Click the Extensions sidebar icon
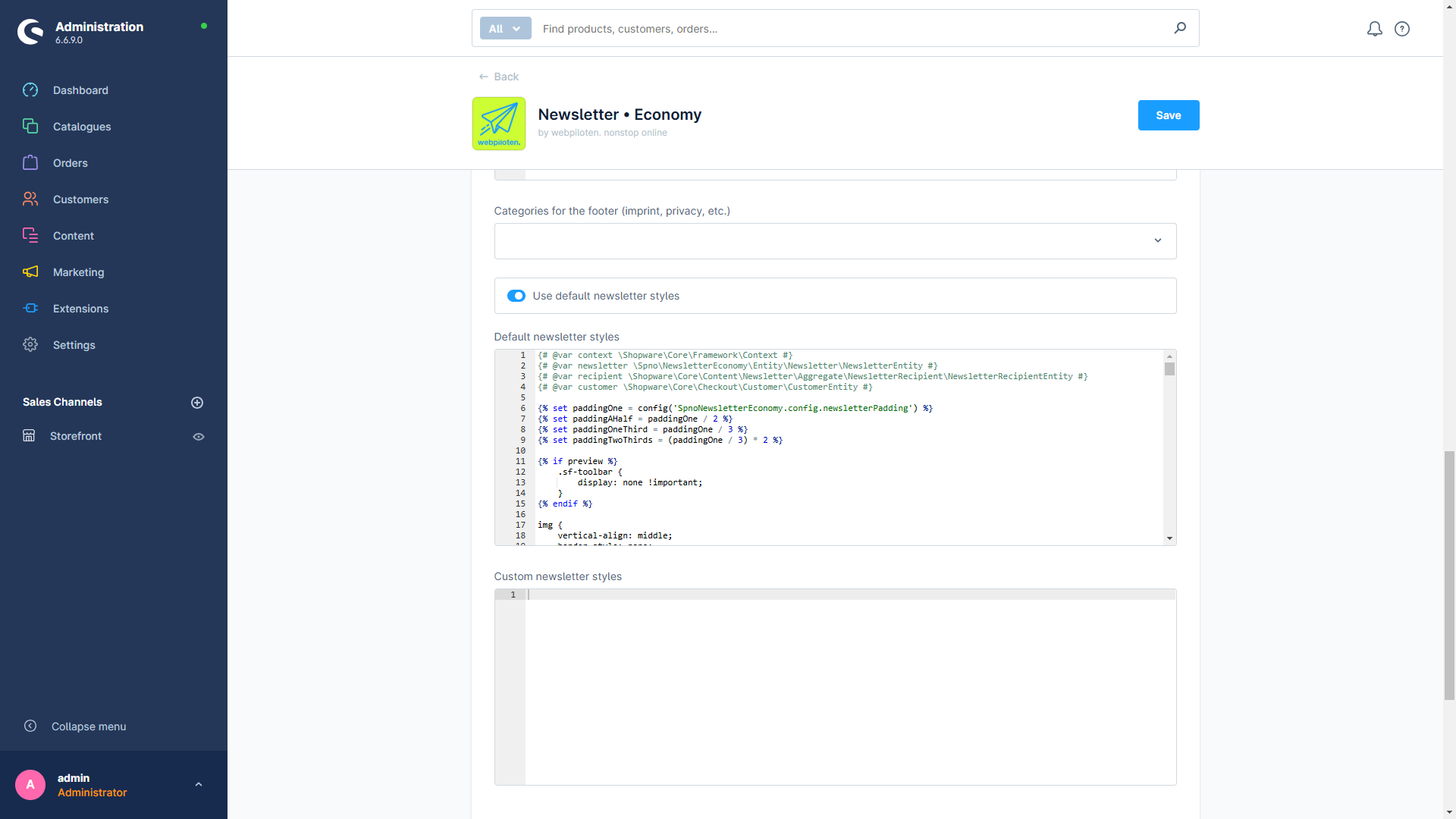The image size is (1456, 819). 30,308
